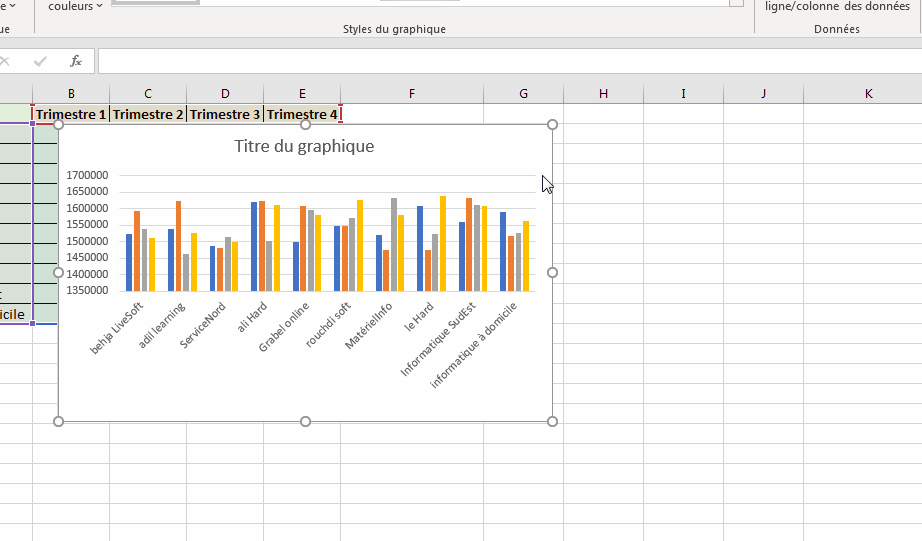Select column K header

pos(868,93)
